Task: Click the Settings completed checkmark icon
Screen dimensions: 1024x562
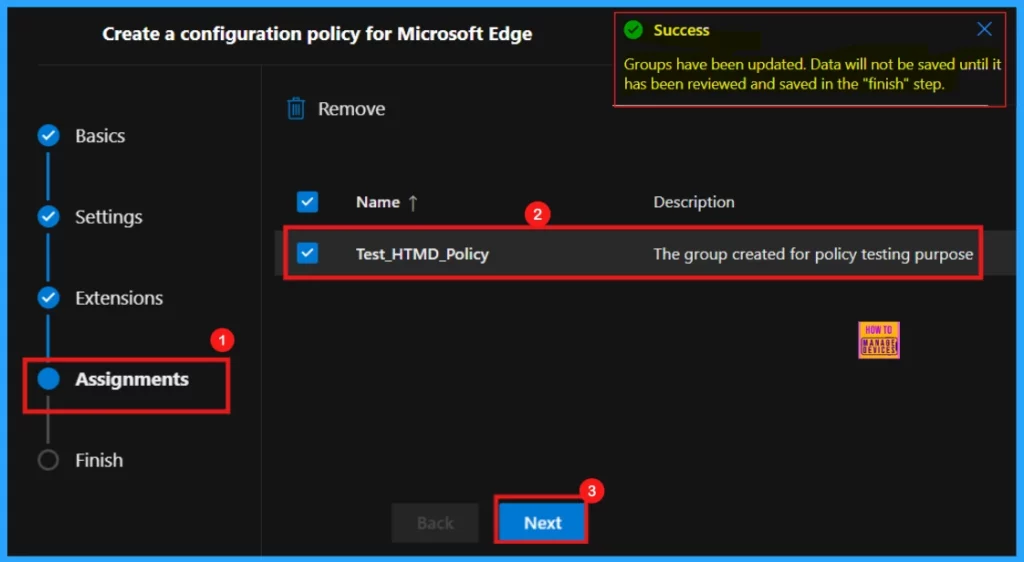Action: [x=48, y=216]
